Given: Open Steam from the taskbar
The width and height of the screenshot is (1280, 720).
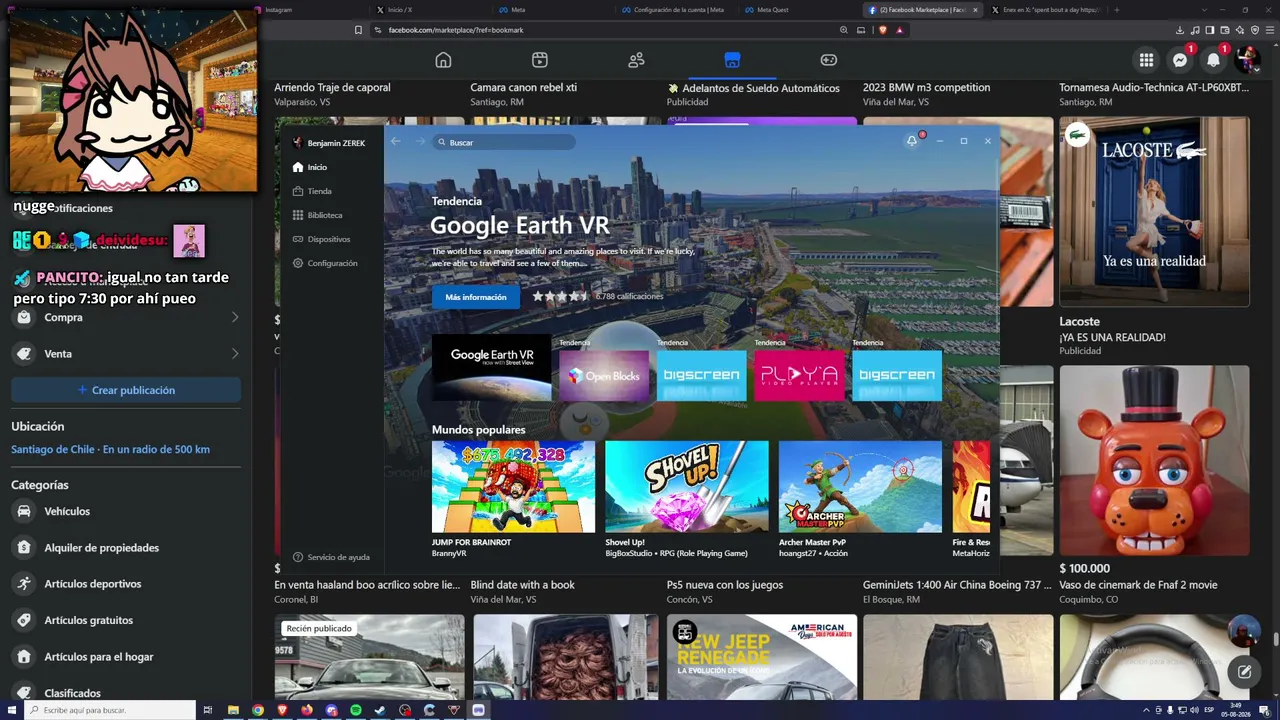Looking at the screenshot, I should click(380, 710).
